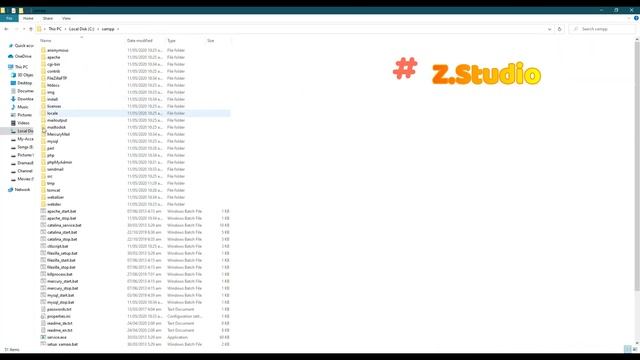
Task: Open the Share ribbon tab
Action: pos(48,18)
